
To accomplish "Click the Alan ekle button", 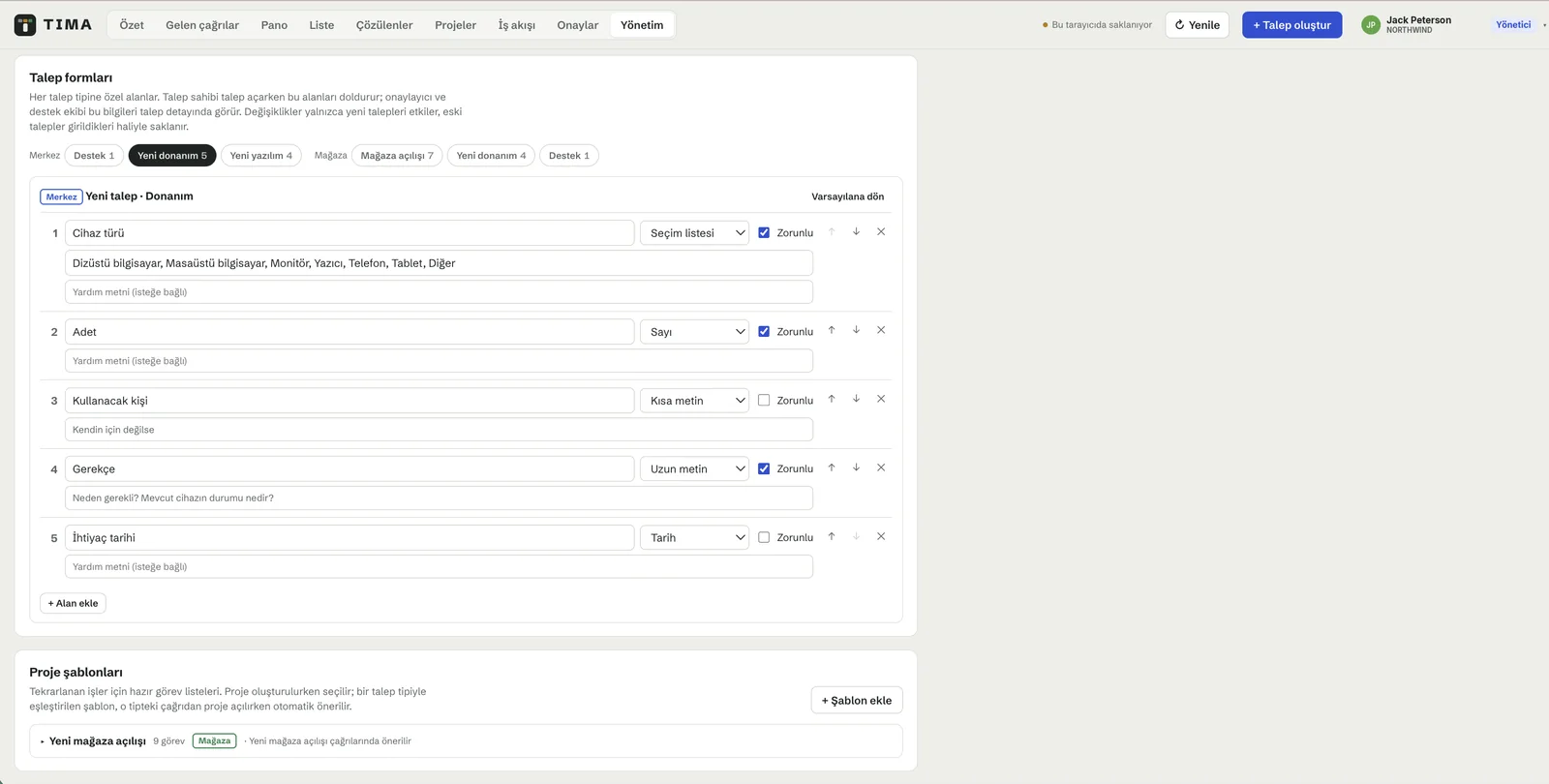I will [73, 603].
